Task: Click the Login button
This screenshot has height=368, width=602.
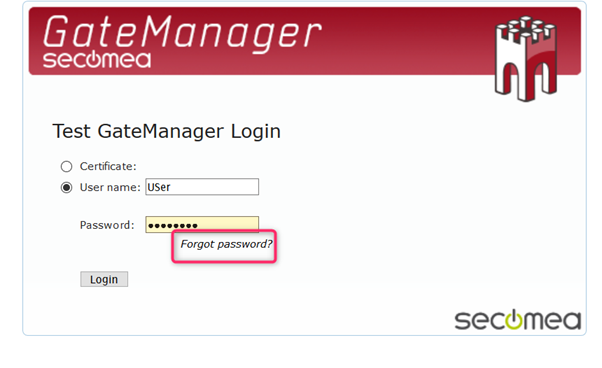Action: pyautogui.click(x=104, y=279)
